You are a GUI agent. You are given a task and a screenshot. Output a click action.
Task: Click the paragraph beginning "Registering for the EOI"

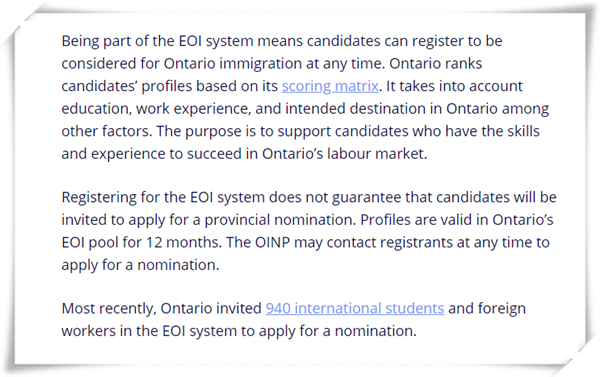click(x=309, y=231)
